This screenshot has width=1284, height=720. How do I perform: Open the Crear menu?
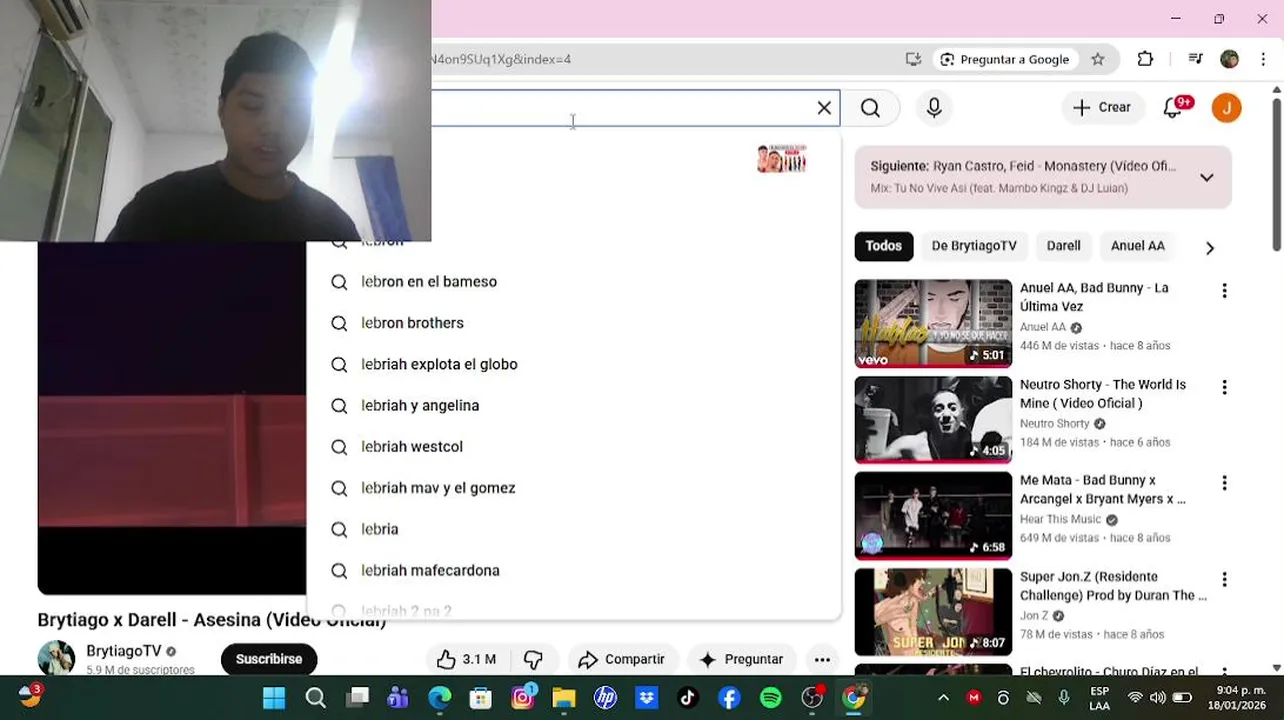click(x=1102, y=107)
